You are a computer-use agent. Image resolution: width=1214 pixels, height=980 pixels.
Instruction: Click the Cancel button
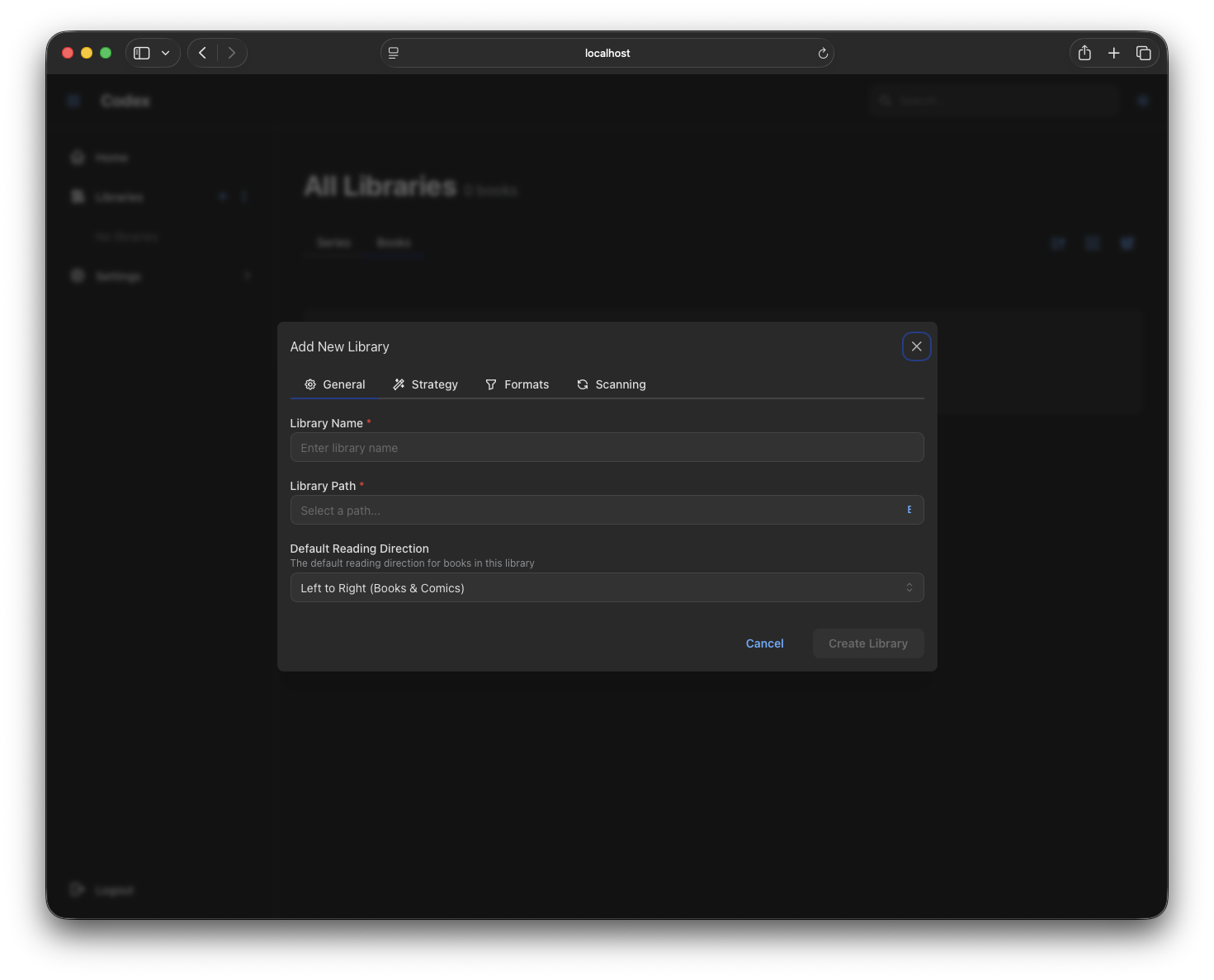[764, 643]
